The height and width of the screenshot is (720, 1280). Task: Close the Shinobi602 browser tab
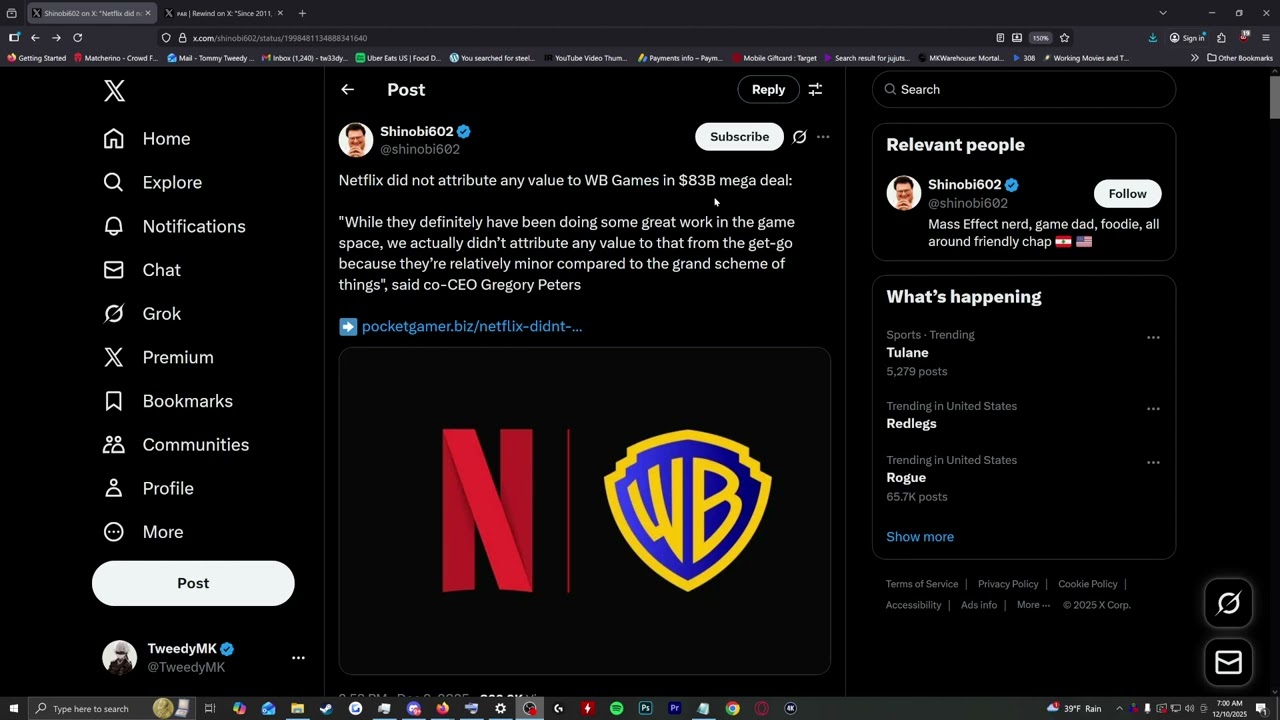pyautogui.click(x=148, y=13)
